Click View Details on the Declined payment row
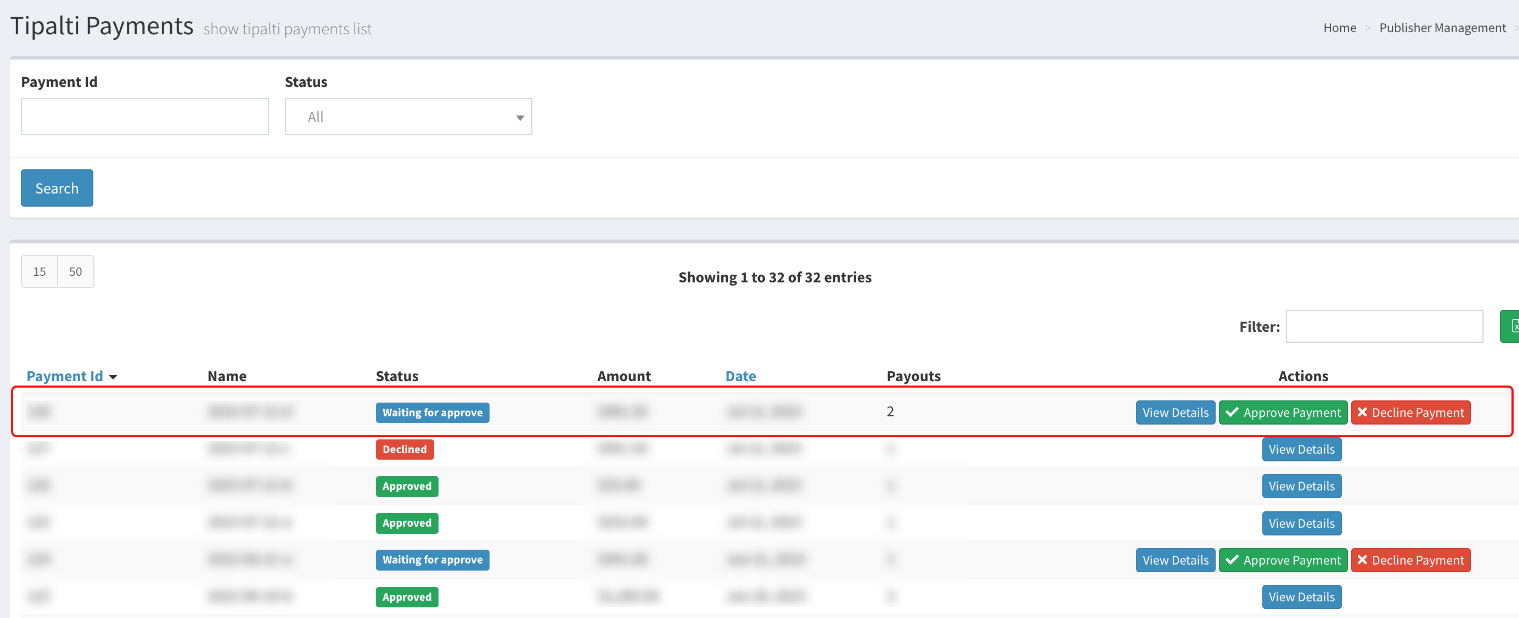The image size is (1519, 618). [x=1301, y=449]
